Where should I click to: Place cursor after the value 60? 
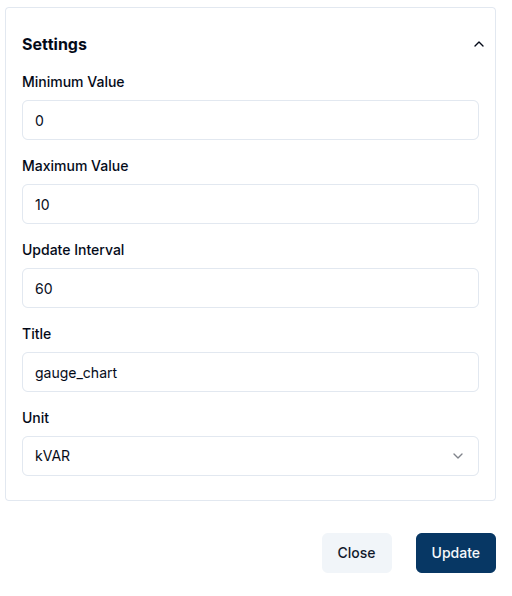point(53,289)
